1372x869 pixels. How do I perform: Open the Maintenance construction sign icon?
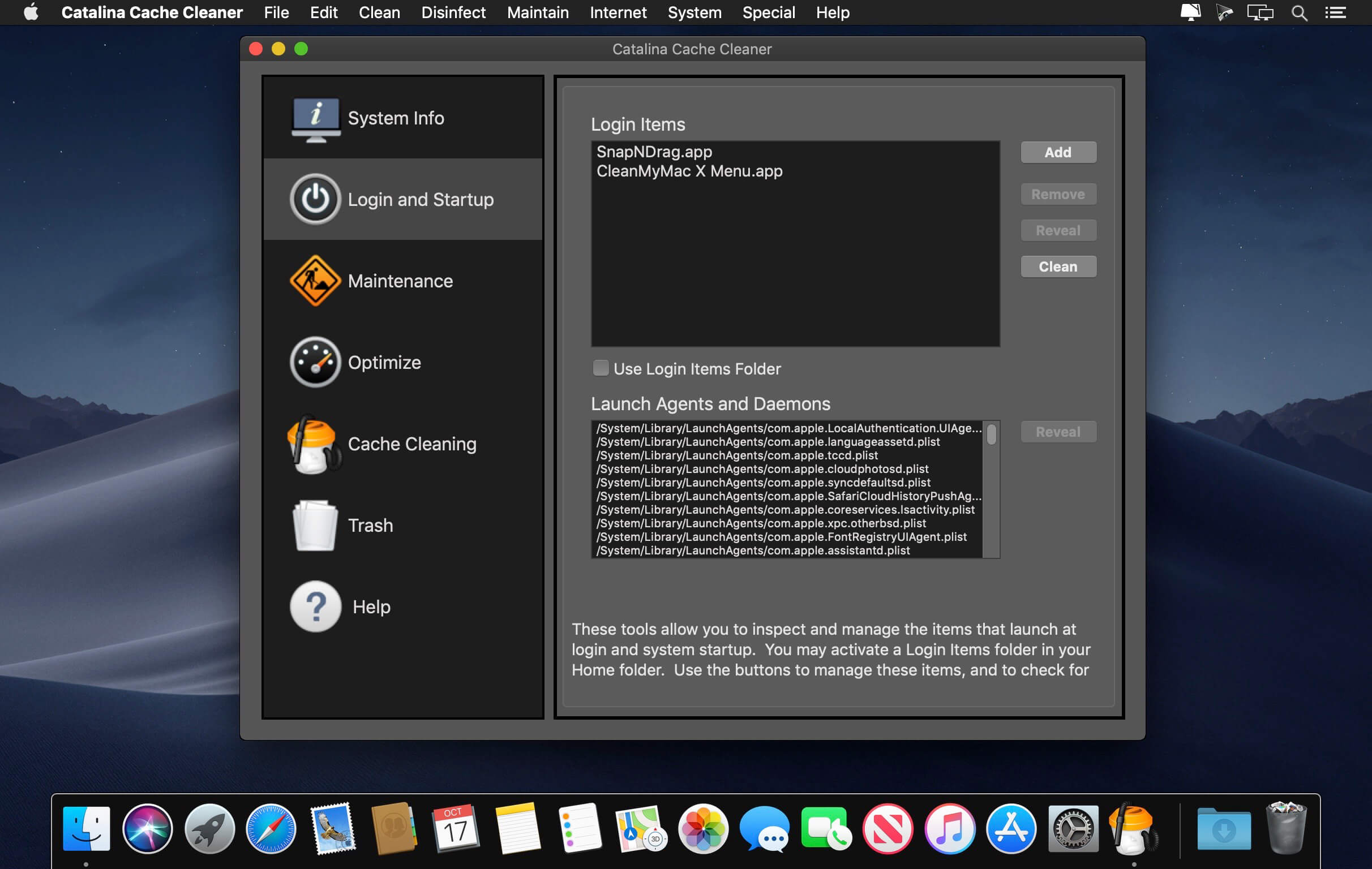click(x=315, y=281)
